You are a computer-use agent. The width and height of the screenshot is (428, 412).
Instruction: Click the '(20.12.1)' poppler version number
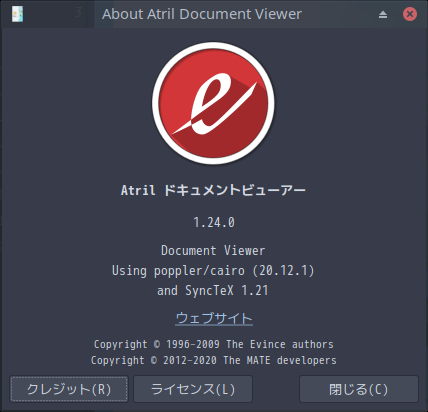pos(283,270)
